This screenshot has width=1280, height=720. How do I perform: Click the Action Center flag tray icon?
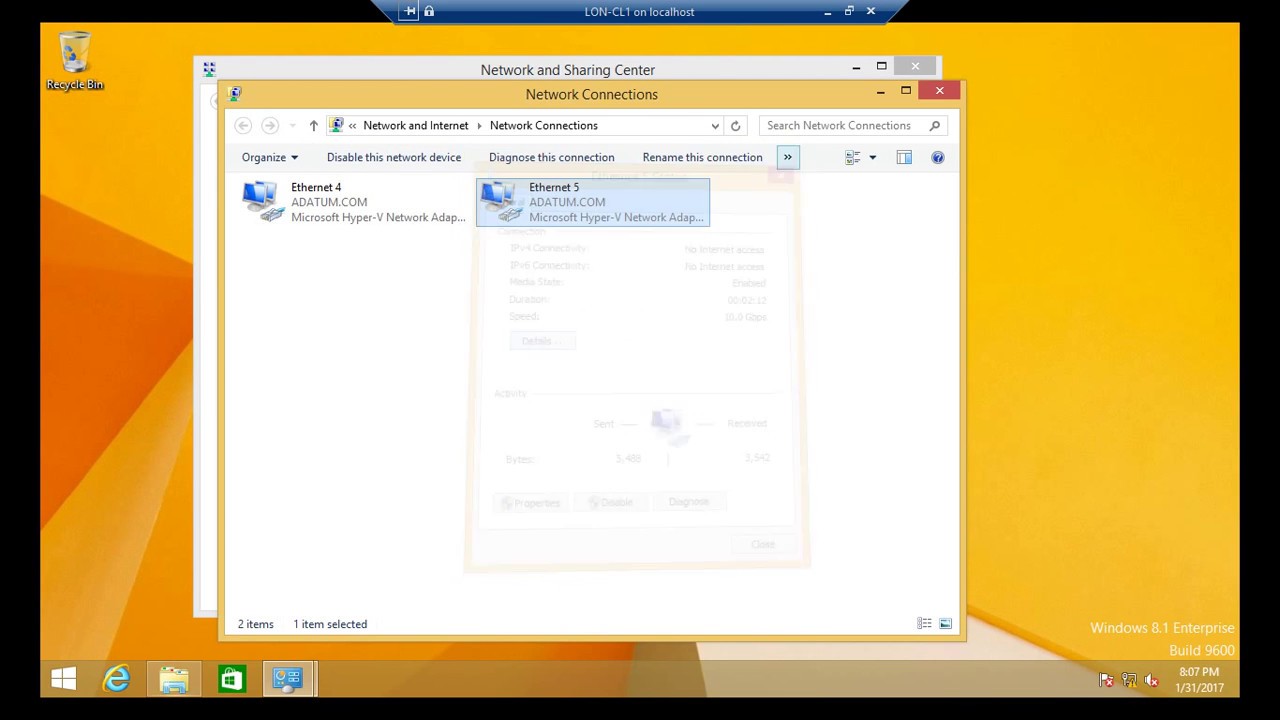pos(1107,681)
